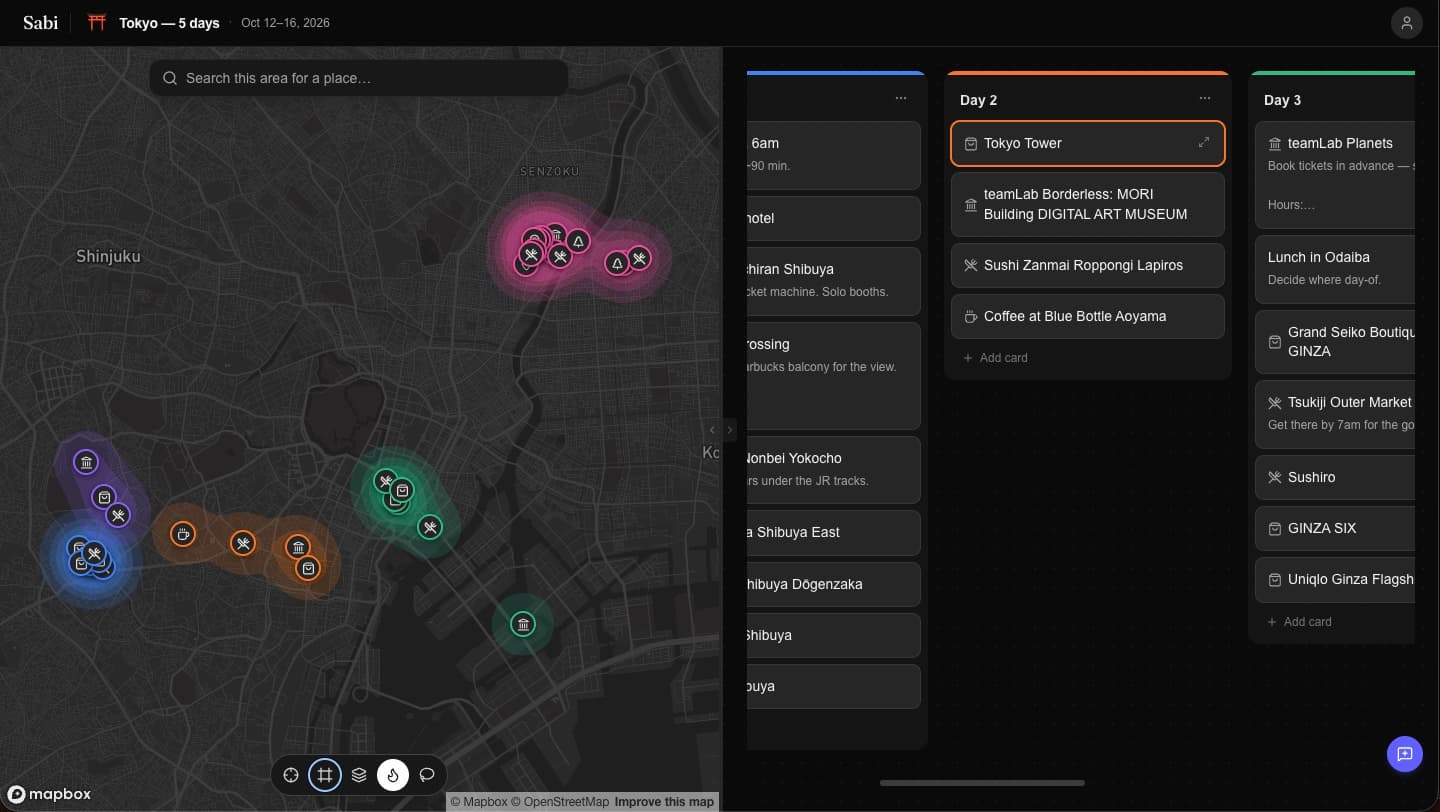
Task: Click the magnifier icon in map search
Action: coord(170,78)
